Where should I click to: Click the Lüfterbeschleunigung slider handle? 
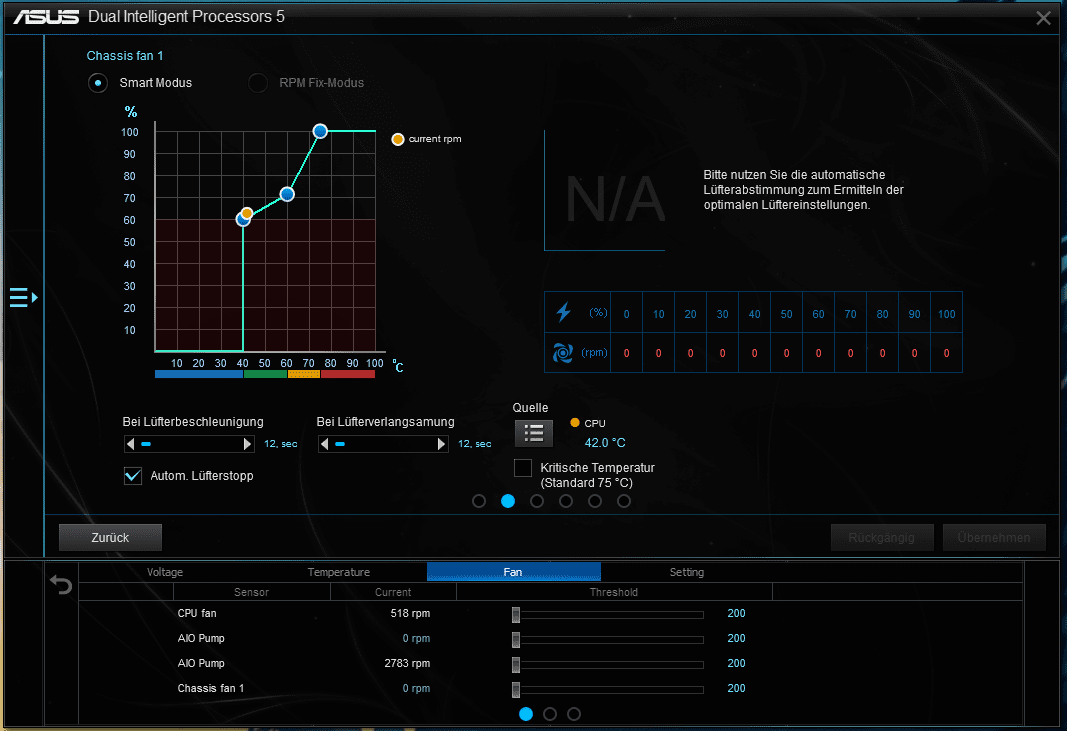(146, 444)
